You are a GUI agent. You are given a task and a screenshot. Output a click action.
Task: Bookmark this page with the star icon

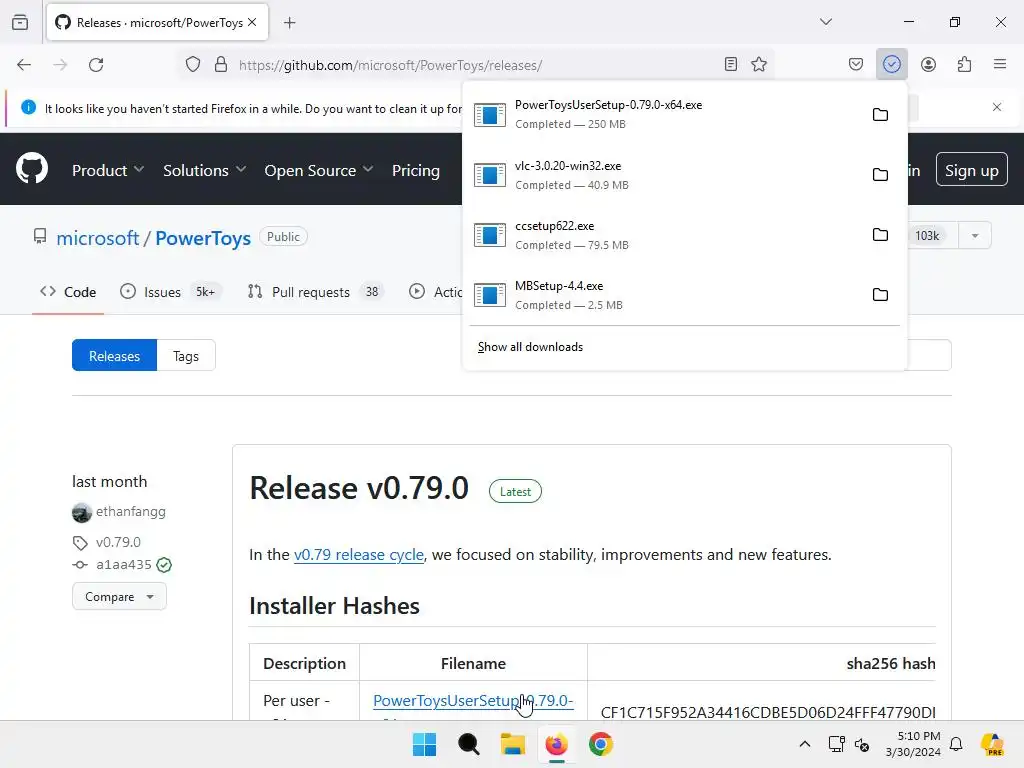[759, 64]
